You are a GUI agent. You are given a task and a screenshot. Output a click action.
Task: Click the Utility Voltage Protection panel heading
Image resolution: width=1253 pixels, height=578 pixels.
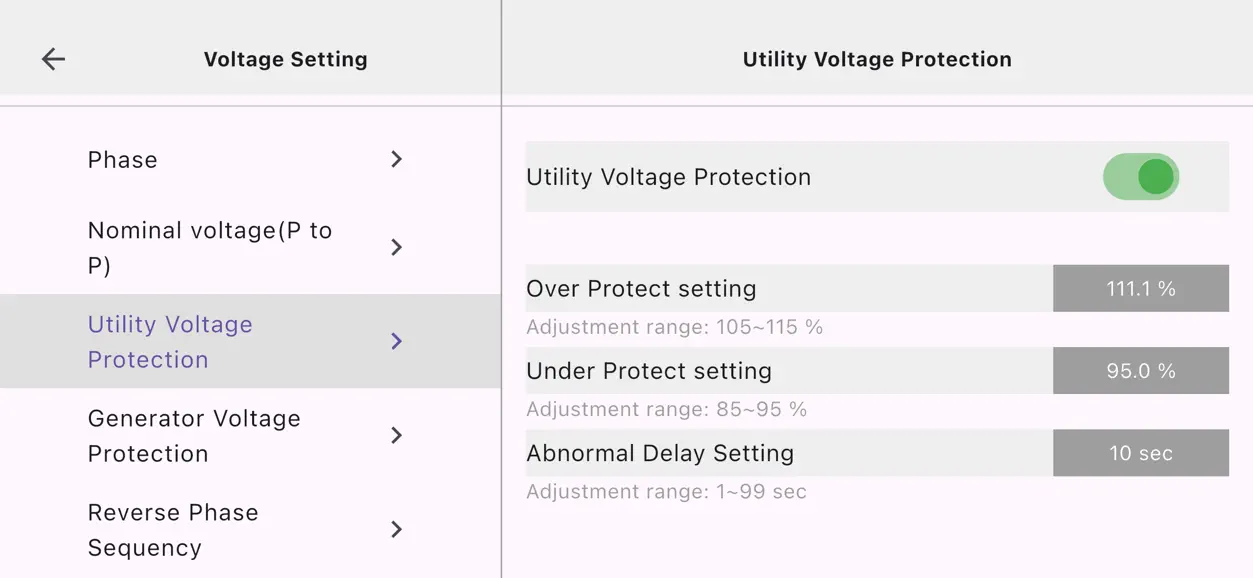(x=877, y=60)
